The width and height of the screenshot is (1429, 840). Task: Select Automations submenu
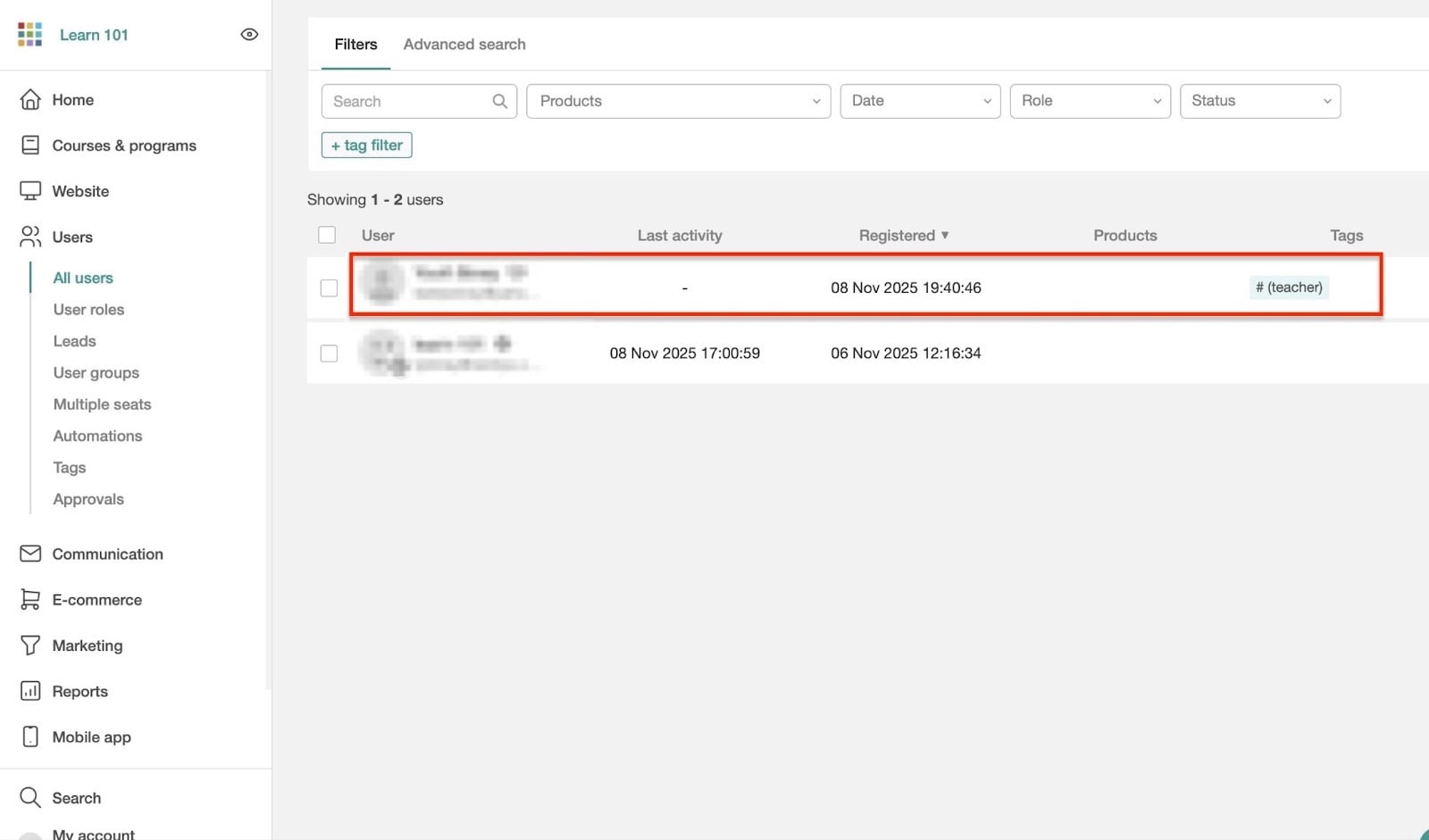click(x=97, y=436)
